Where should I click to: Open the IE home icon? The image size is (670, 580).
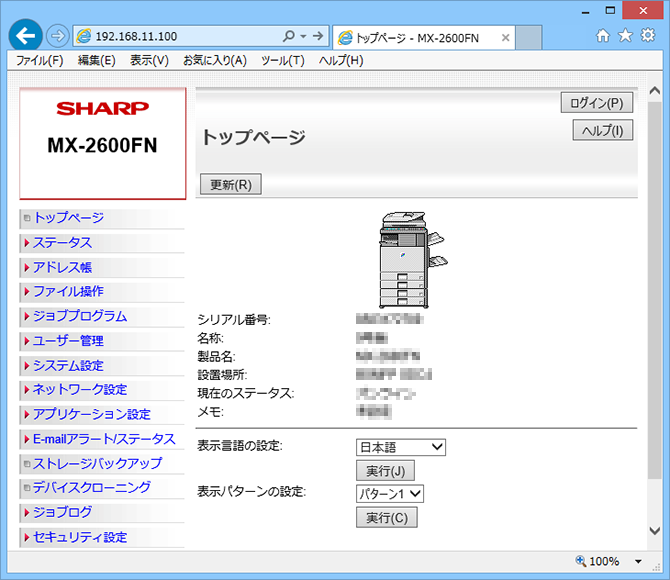(x=603, y=36)
